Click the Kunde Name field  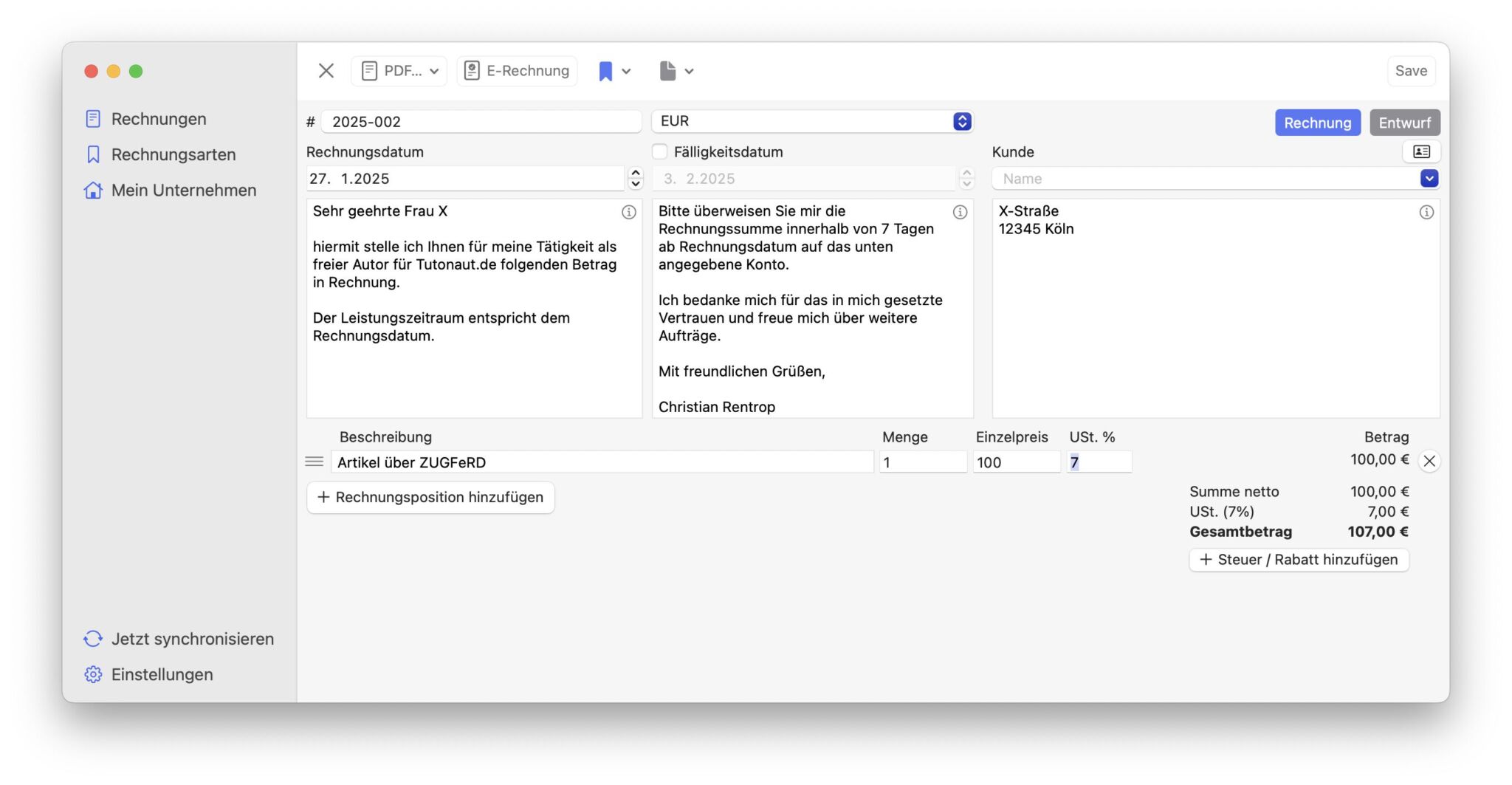coord(1206,179)
